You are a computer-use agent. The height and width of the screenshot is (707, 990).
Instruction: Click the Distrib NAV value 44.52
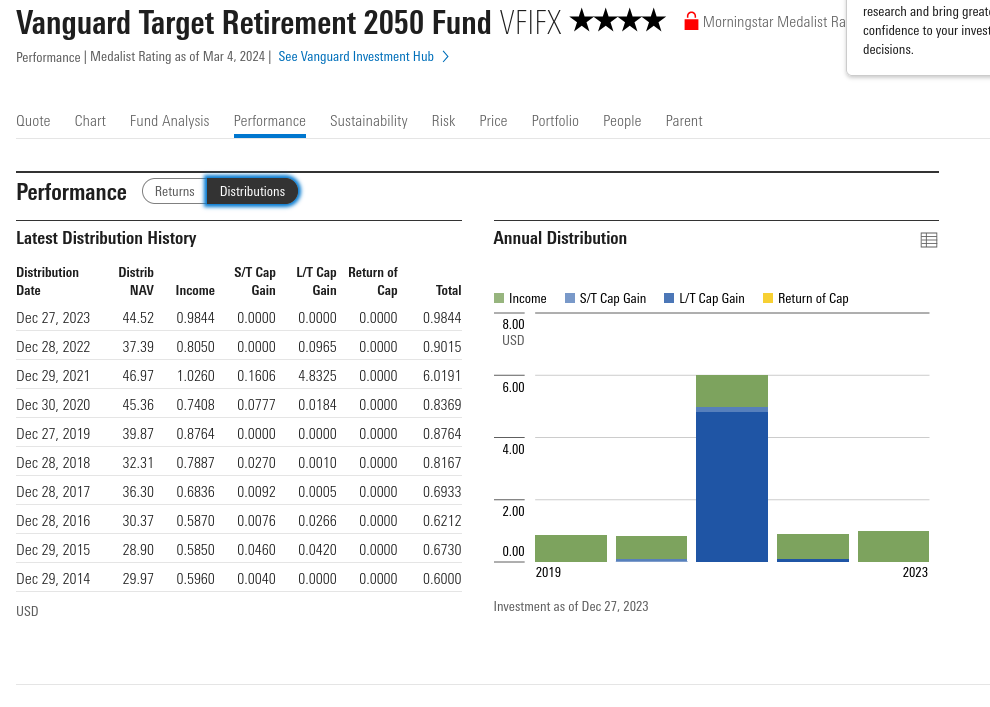pyautogui.click(x=138, y=318)
